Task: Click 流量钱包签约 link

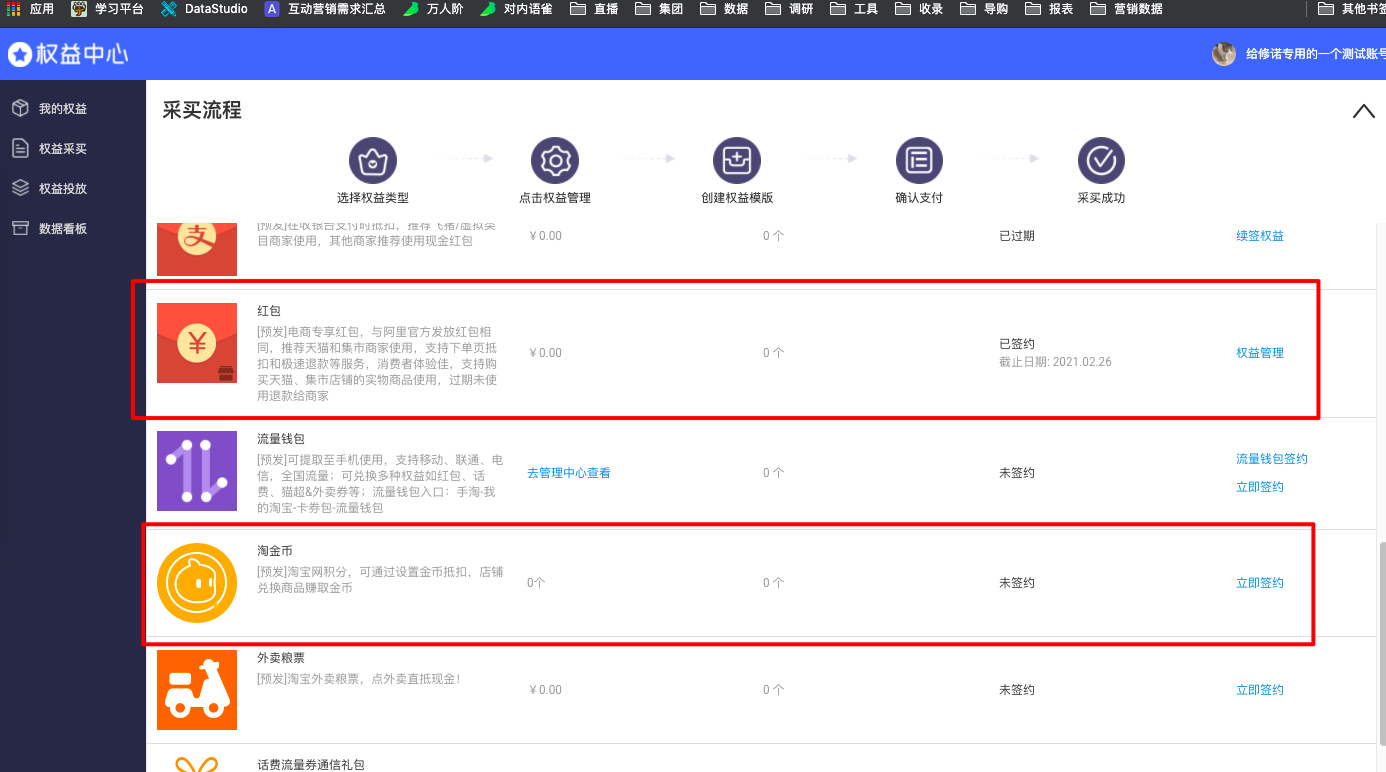Action: click(x=1271, y=459)
